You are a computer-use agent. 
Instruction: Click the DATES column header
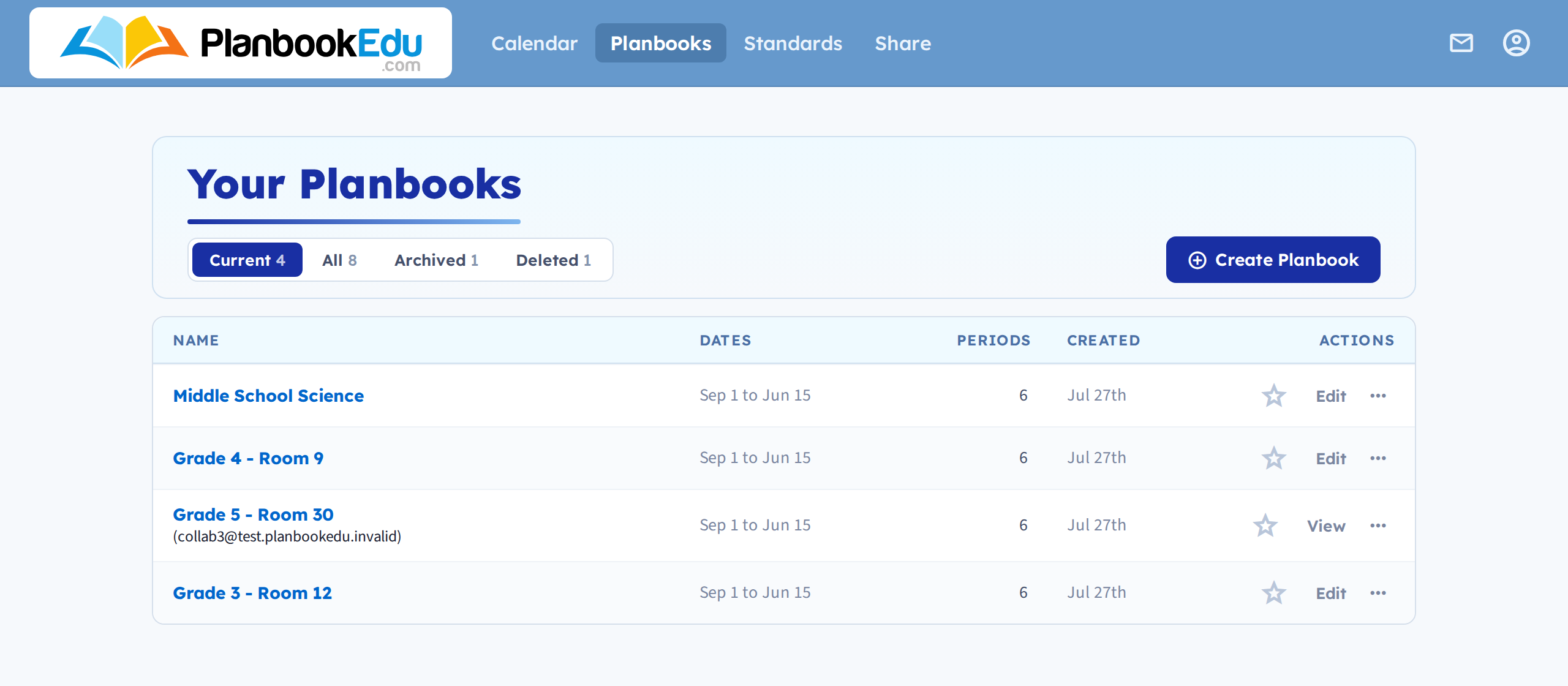coord(725,341)
